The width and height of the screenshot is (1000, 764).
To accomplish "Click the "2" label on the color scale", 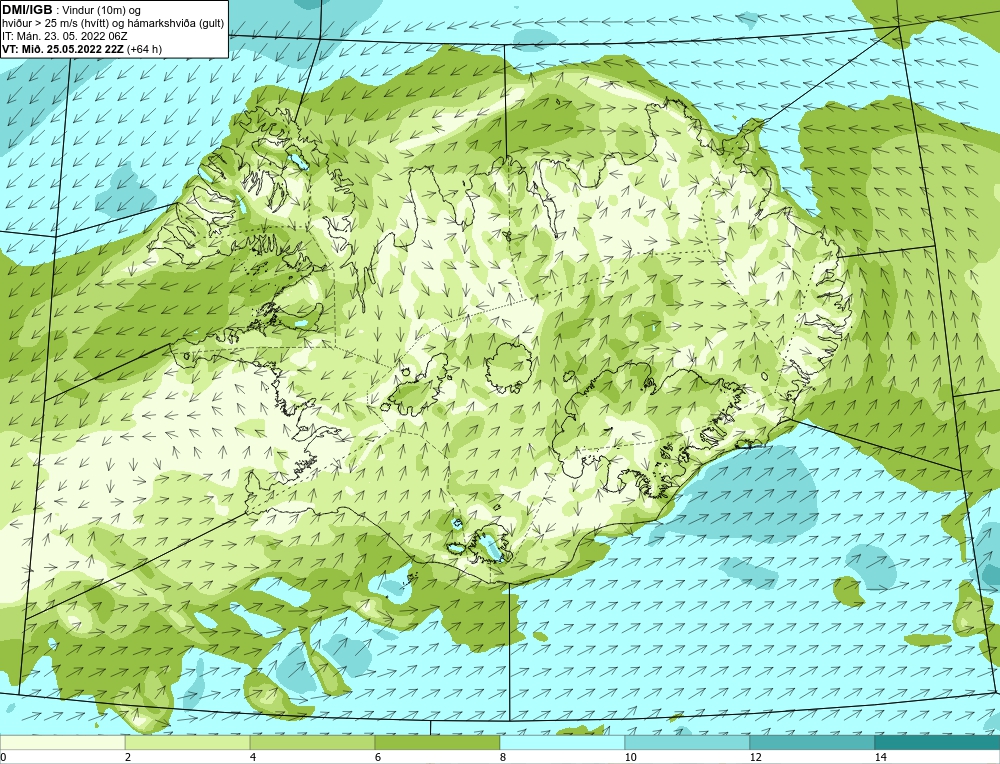I will point(128,757).
